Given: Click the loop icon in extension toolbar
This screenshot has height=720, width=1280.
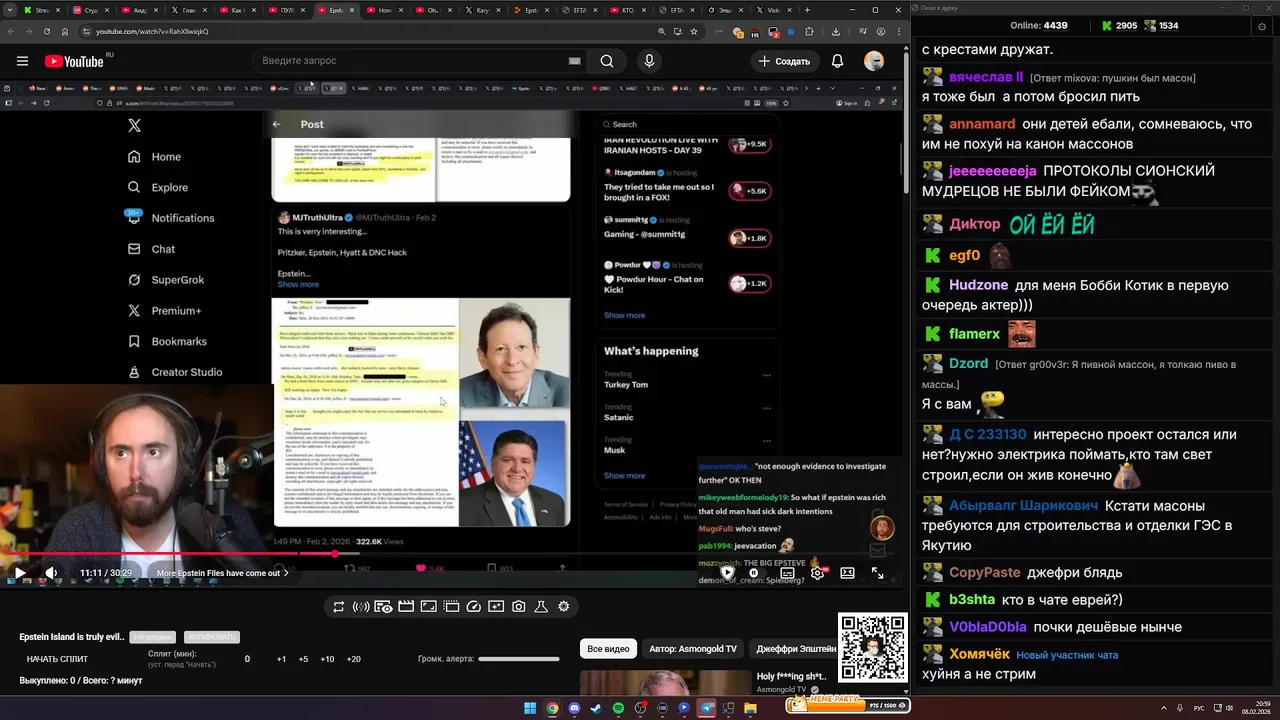Looking at the screenshot, I should point(339,606).
